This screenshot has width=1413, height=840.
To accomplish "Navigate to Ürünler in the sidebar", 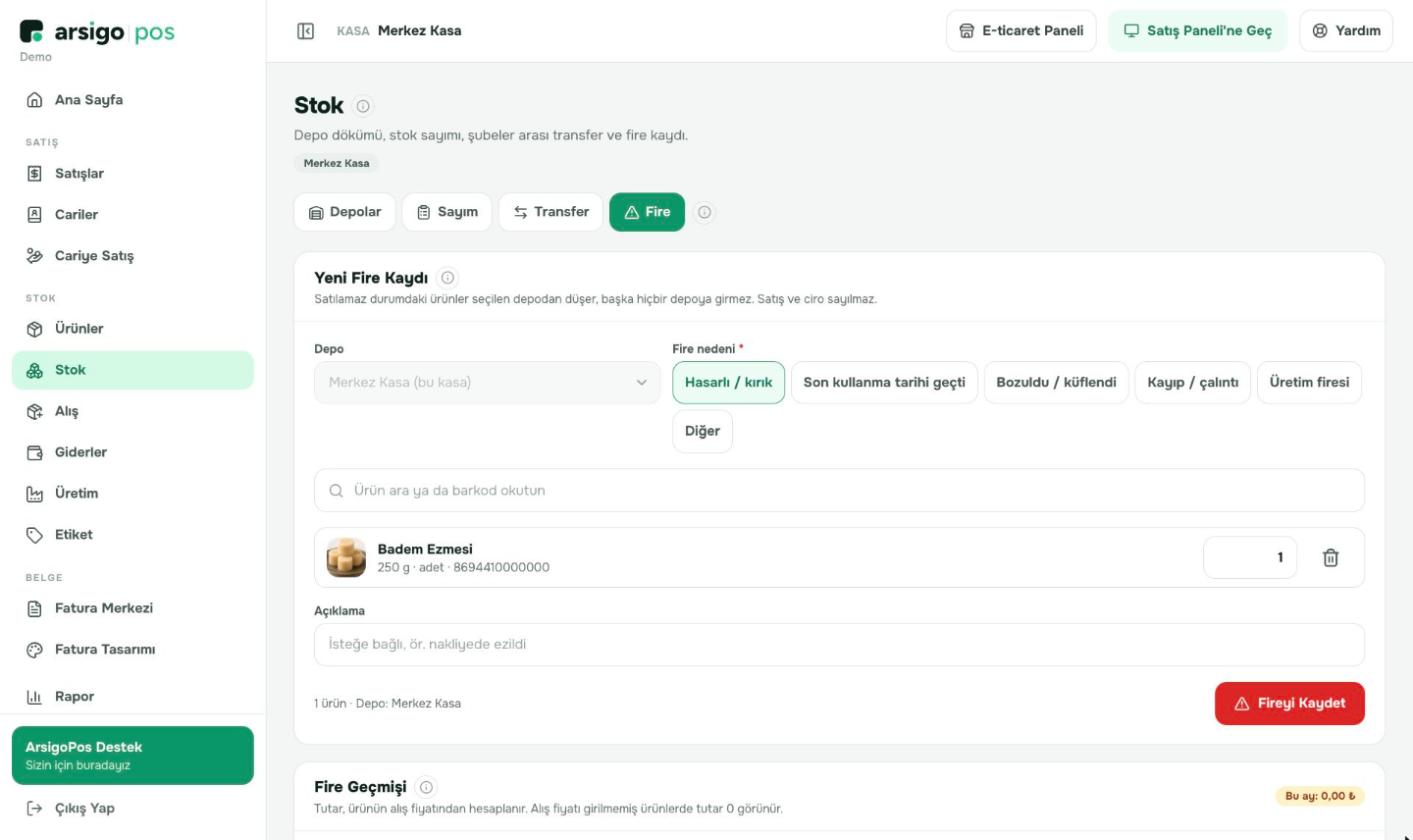I will (x=133, y=329).
